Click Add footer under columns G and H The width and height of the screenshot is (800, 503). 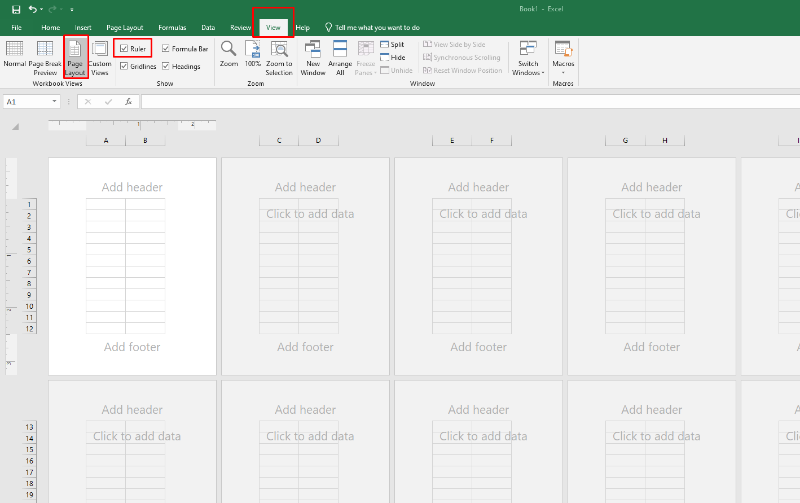tap(652, 347)
